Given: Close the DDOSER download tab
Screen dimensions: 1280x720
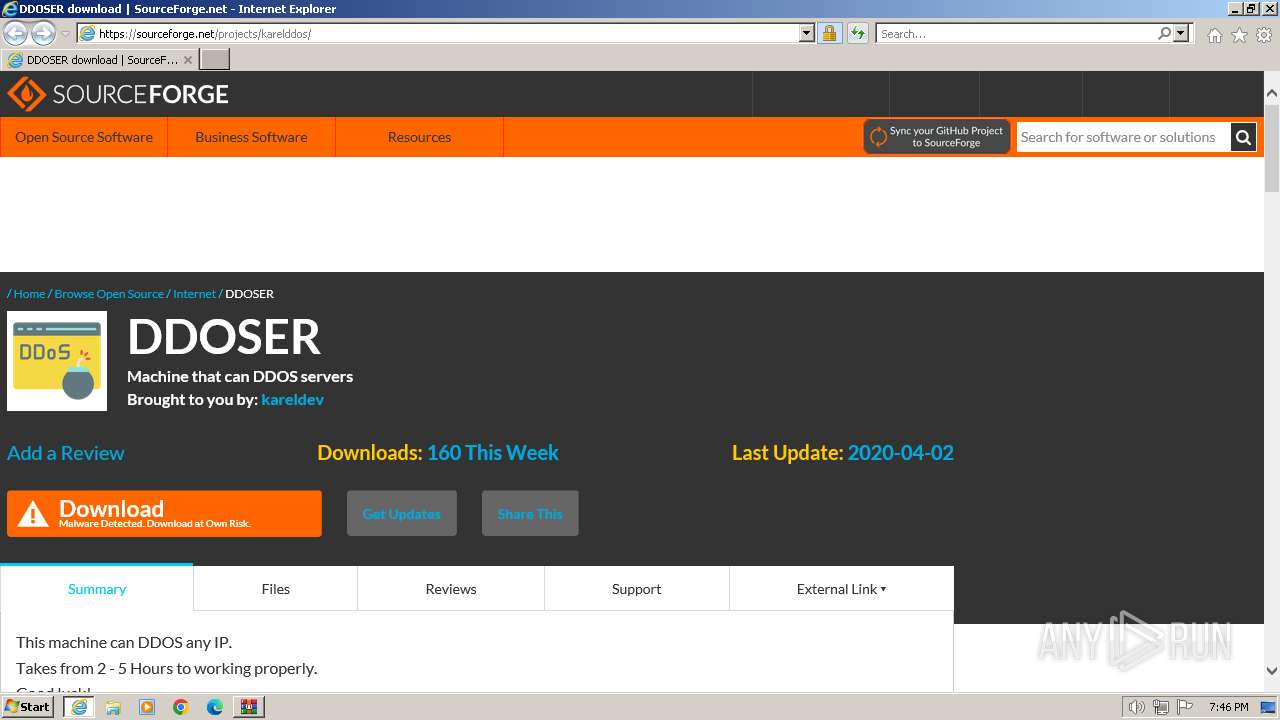Looking at the screenshot, I should pyautogui.click(x=188, y=60).
